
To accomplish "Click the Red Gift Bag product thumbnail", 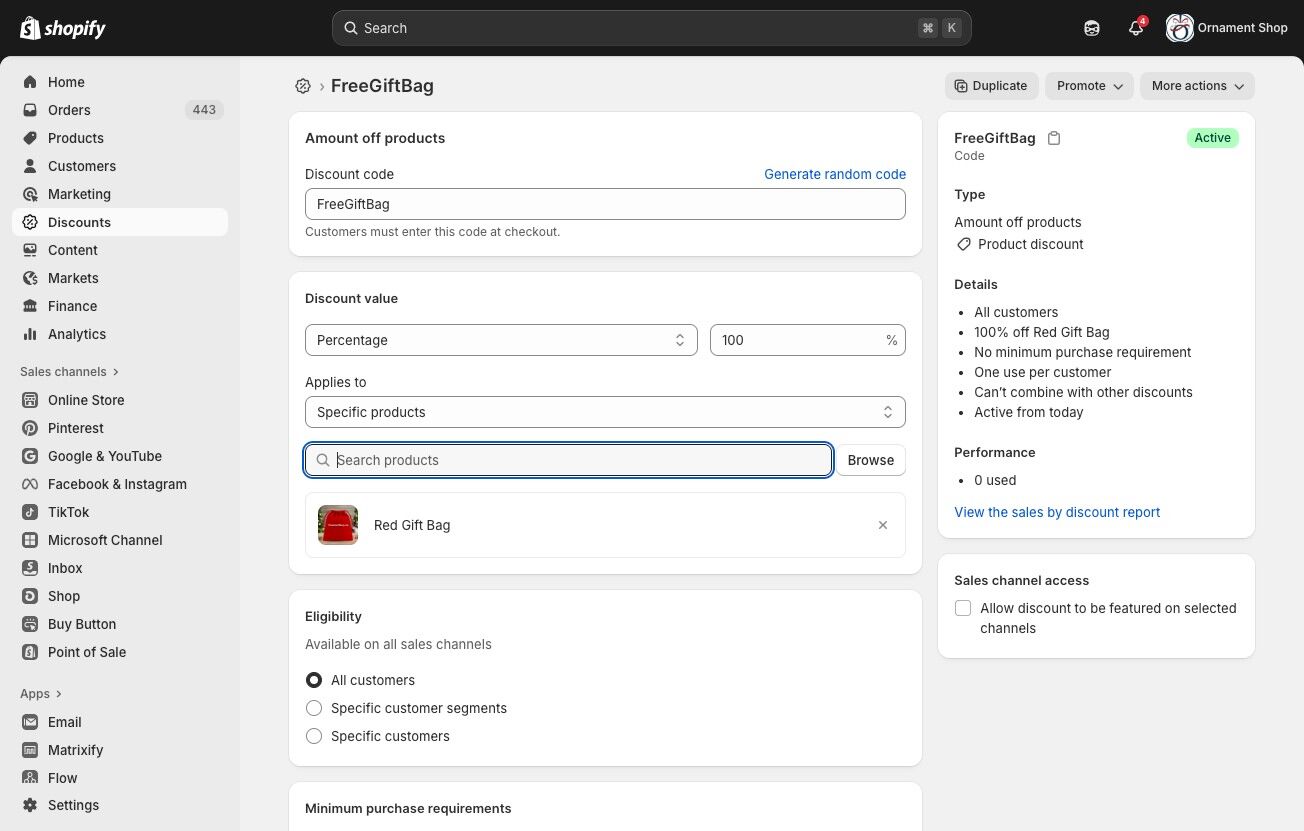I will (x=338, y=525).
